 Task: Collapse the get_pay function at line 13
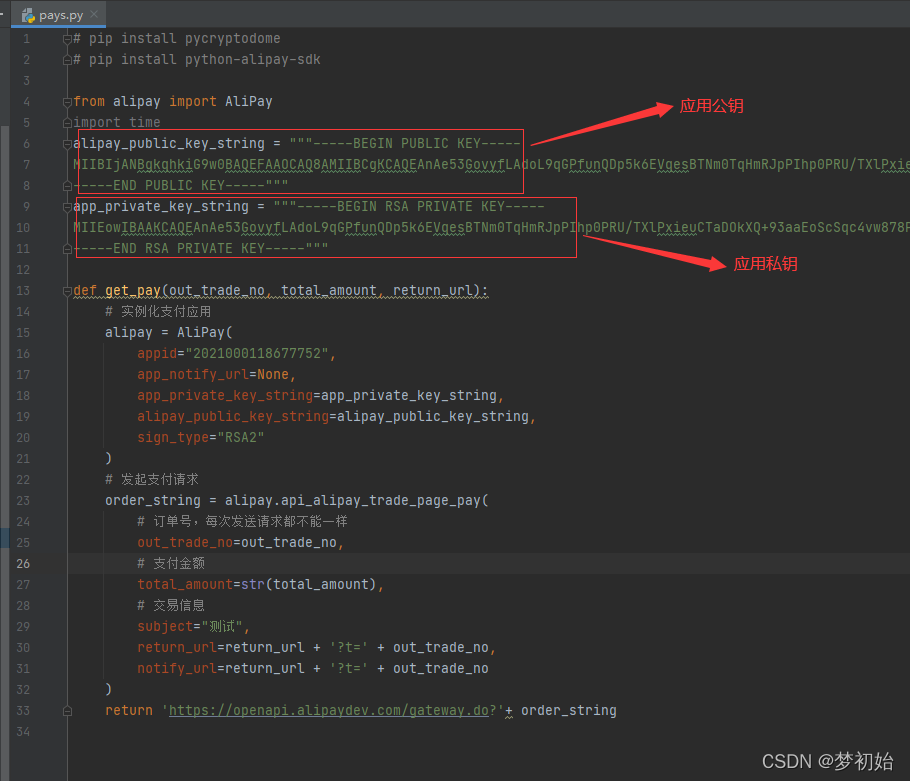click(x=67, y=291)
